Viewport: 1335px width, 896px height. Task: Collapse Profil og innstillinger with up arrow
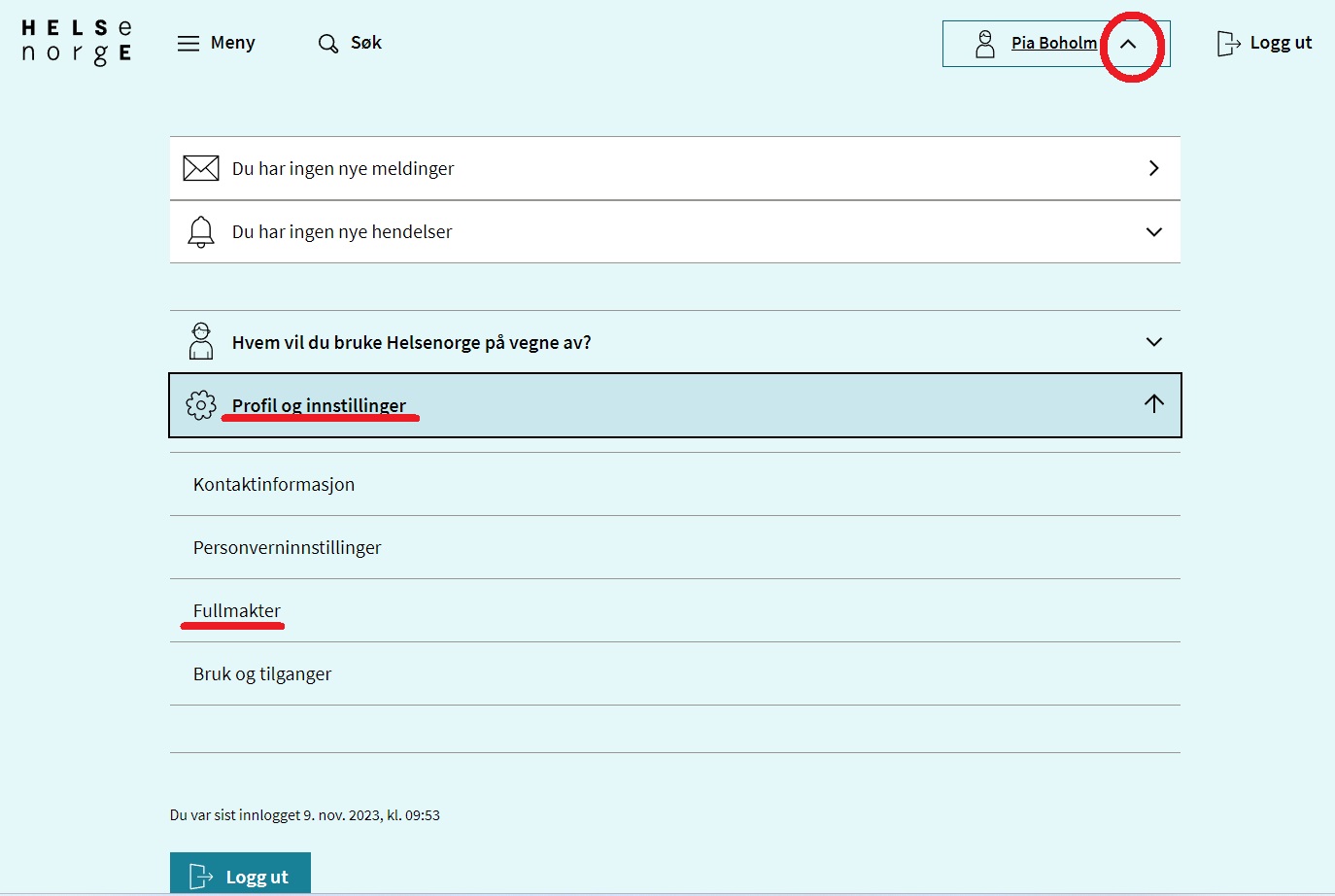click(1153, 404)
